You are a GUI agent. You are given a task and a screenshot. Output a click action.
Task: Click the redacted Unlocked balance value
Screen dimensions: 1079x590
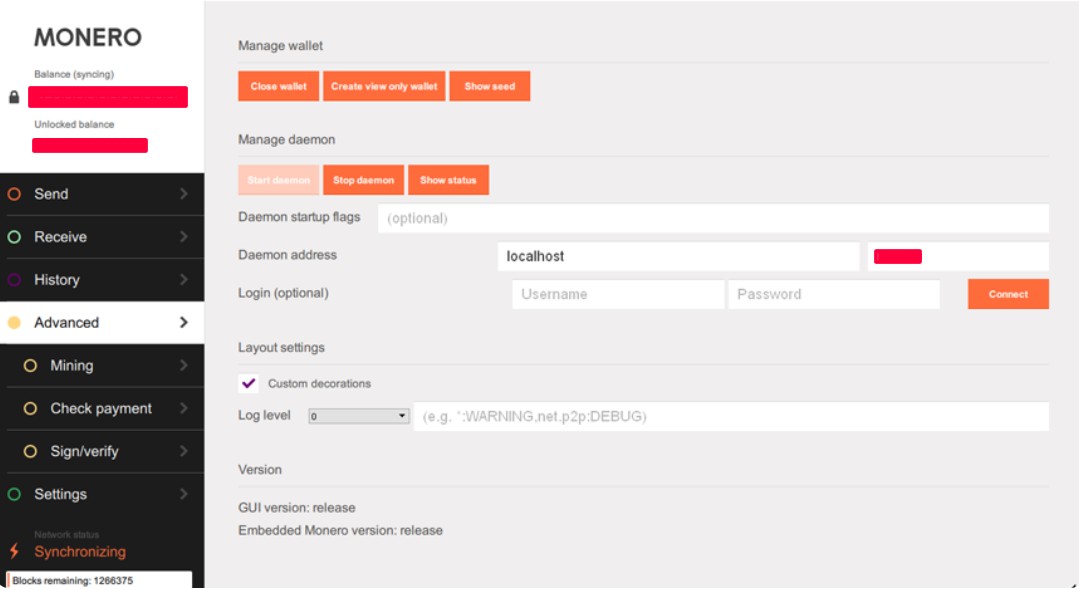[x=90, y=145]
